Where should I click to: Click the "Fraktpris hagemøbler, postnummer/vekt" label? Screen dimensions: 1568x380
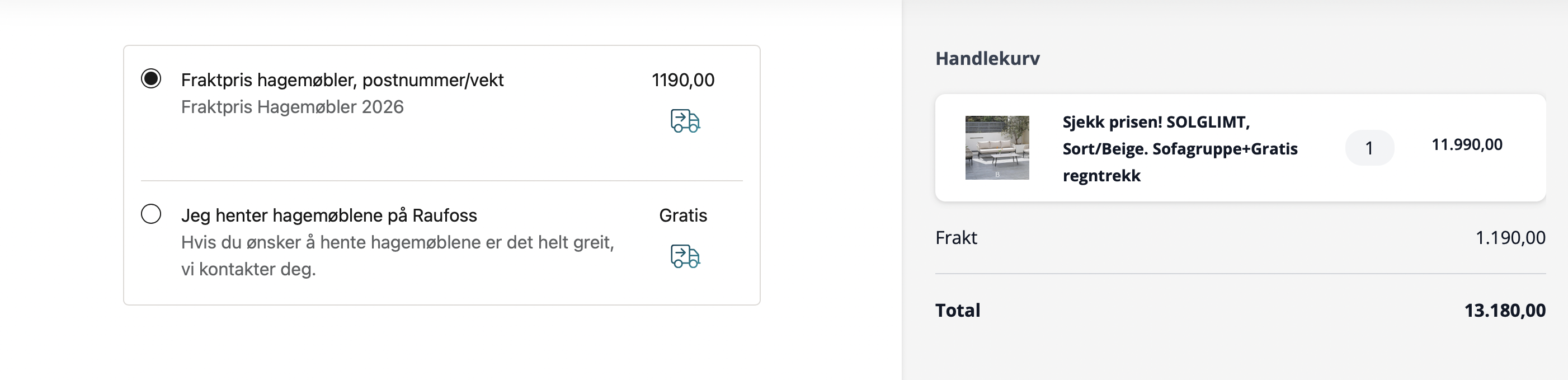coord(342,80)
